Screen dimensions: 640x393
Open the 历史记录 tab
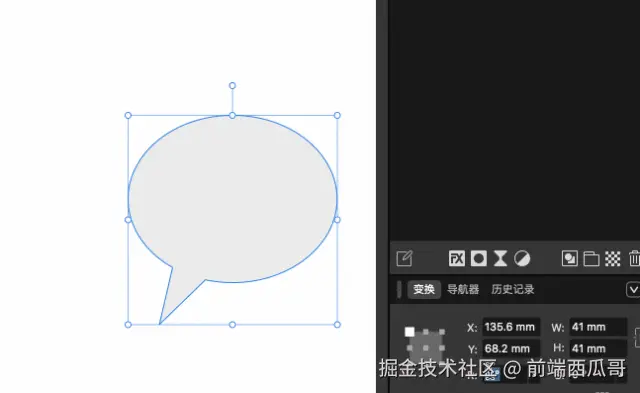coord(513,289)
